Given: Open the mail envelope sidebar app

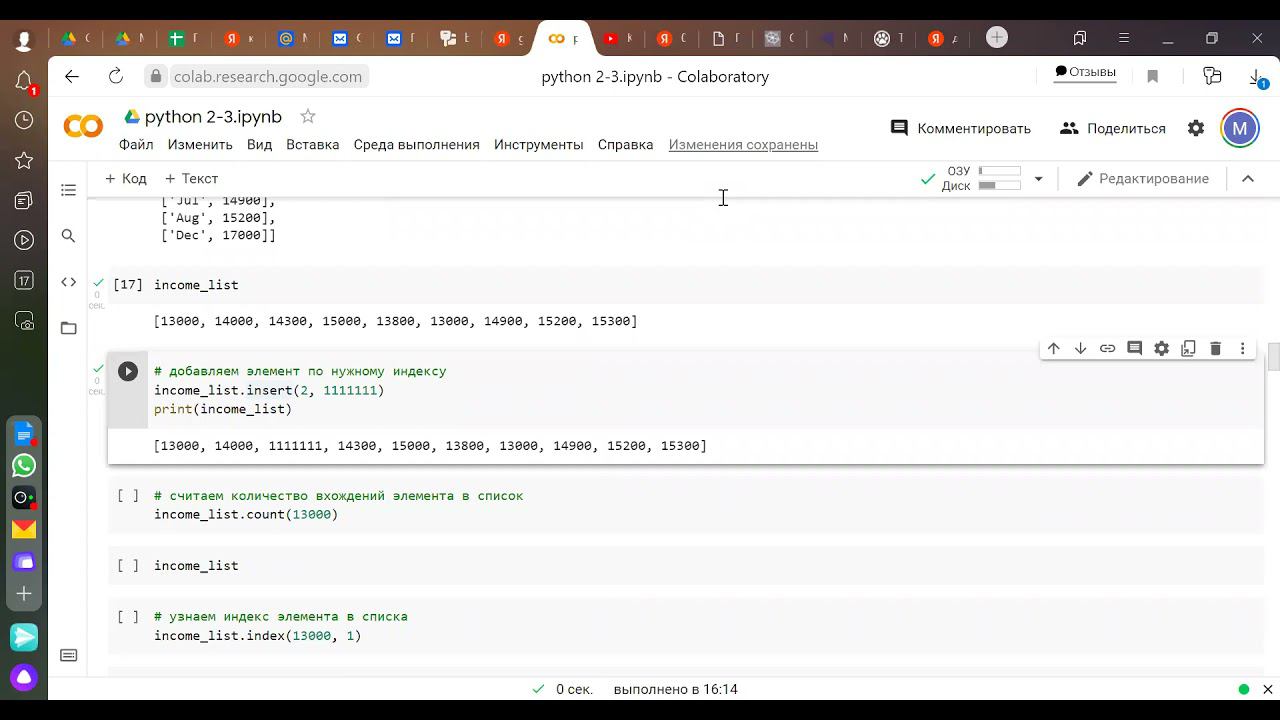Looking at the screenshot, I should point(24,529).
